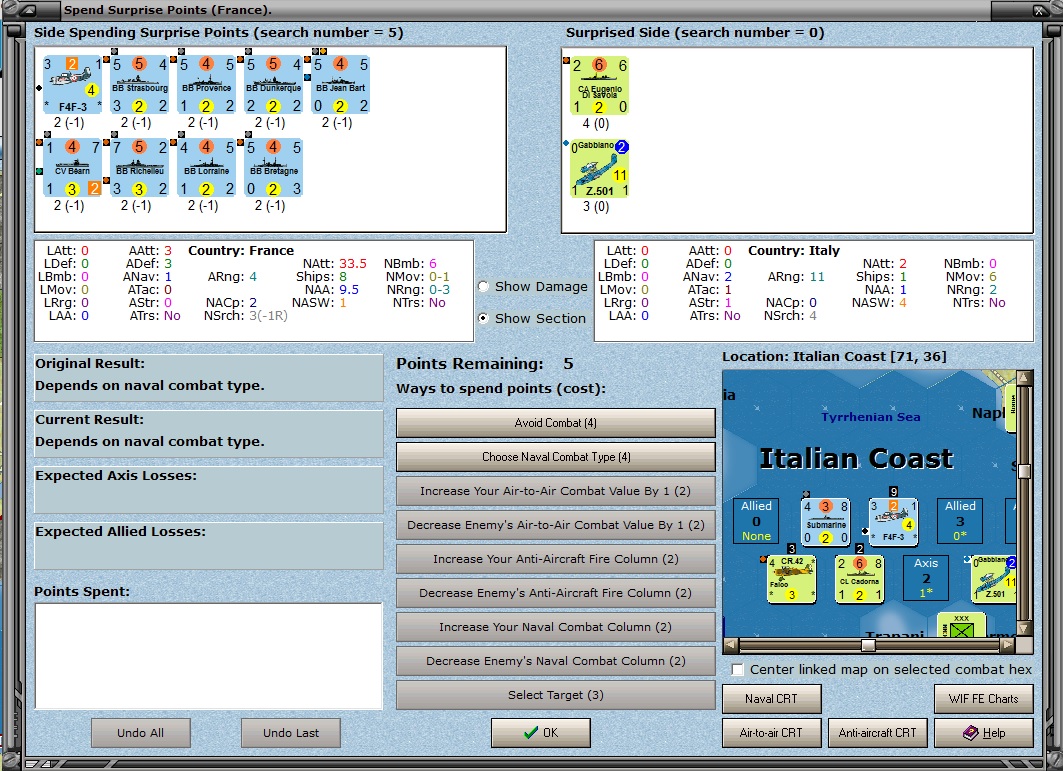Click the Allied 0 None sea box
The height and width of the screenshot is (771, 1063).
(756, 521)
